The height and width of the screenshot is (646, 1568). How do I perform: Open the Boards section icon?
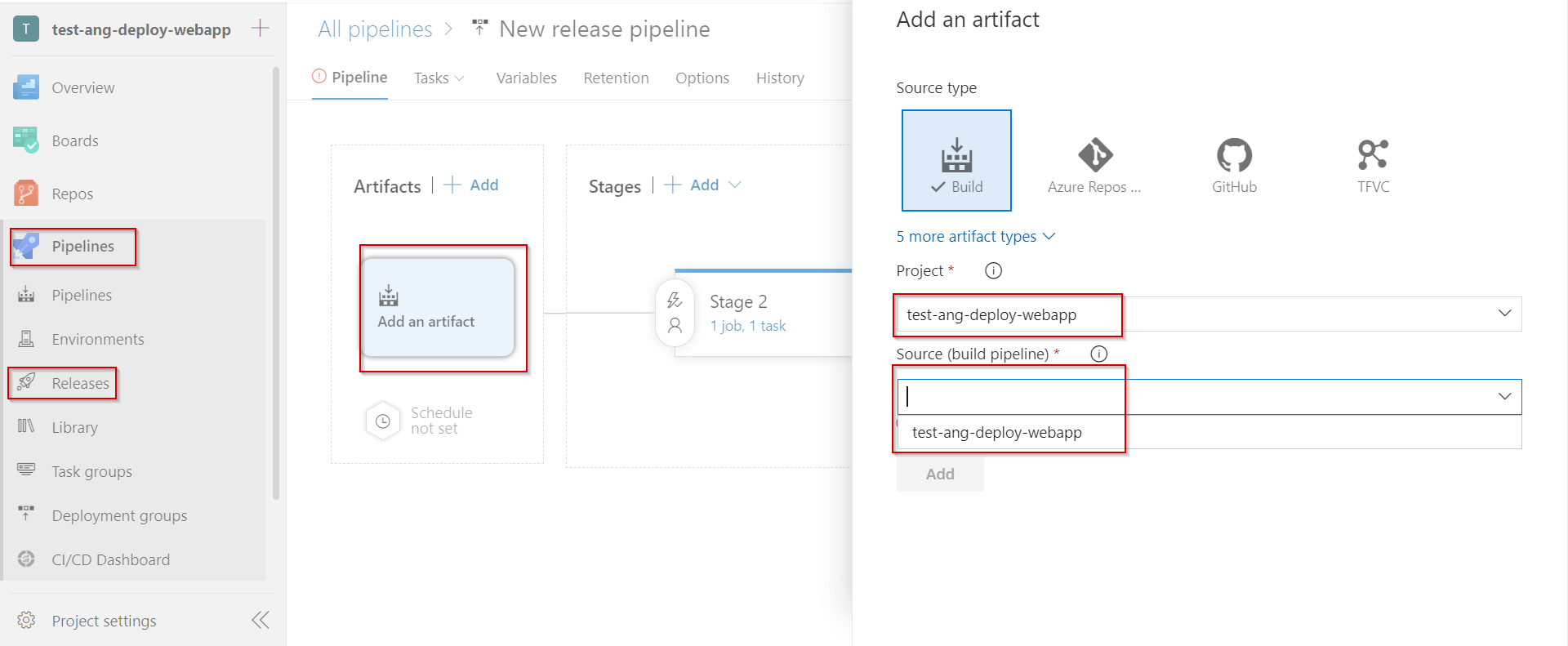pos(26,140)
